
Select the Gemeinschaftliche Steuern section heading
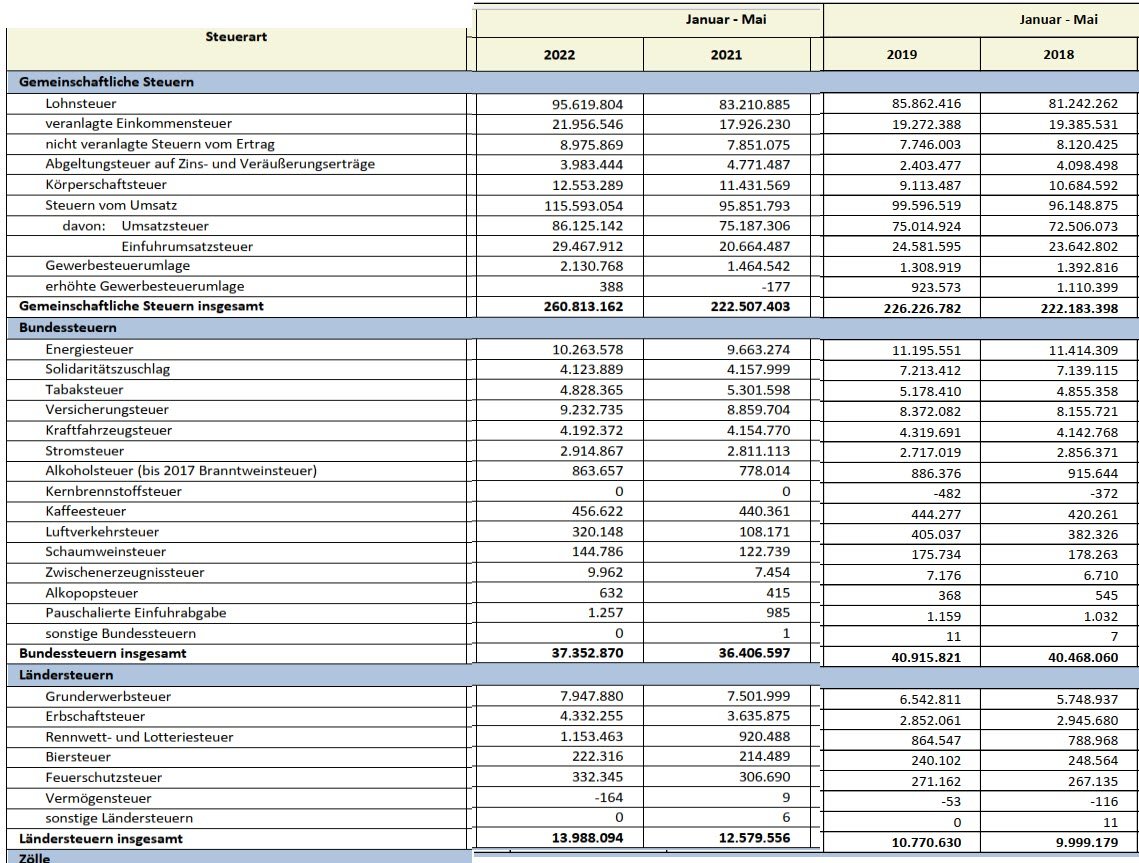coord(106,82)
